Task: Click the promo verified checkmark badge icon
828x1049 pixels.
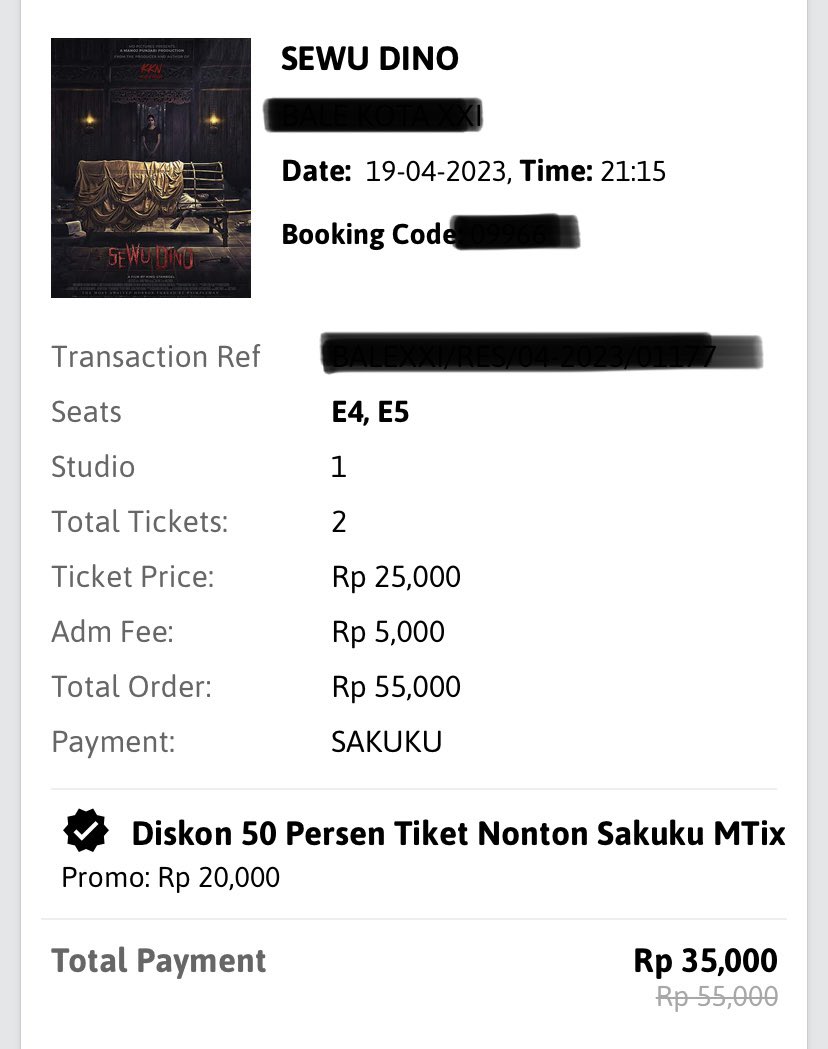Action: 86,831
